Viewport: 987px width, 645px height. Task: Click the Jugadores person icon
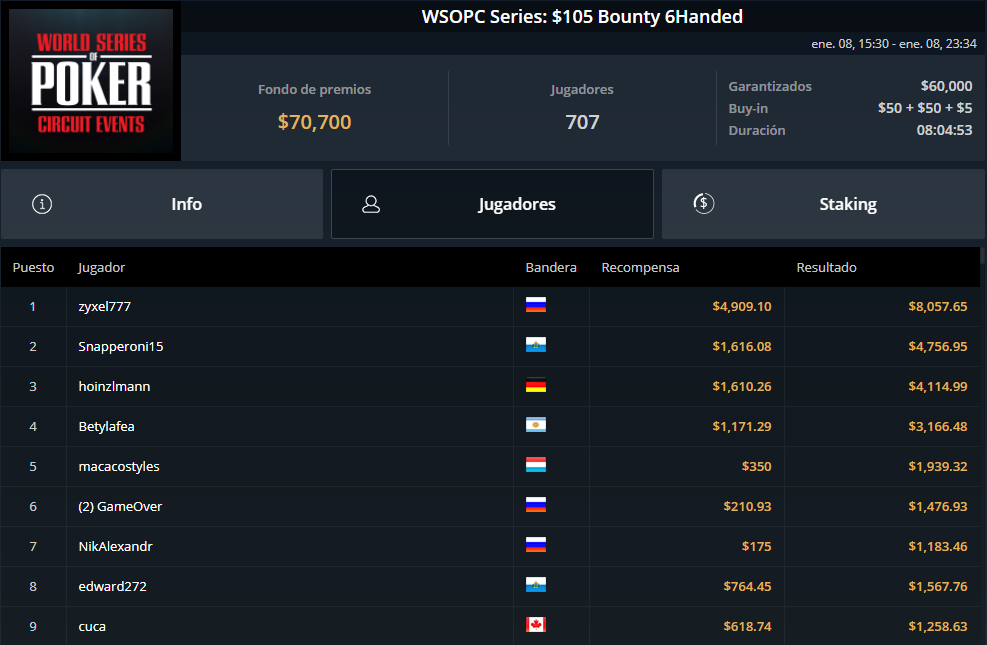(x=371, y=204)
